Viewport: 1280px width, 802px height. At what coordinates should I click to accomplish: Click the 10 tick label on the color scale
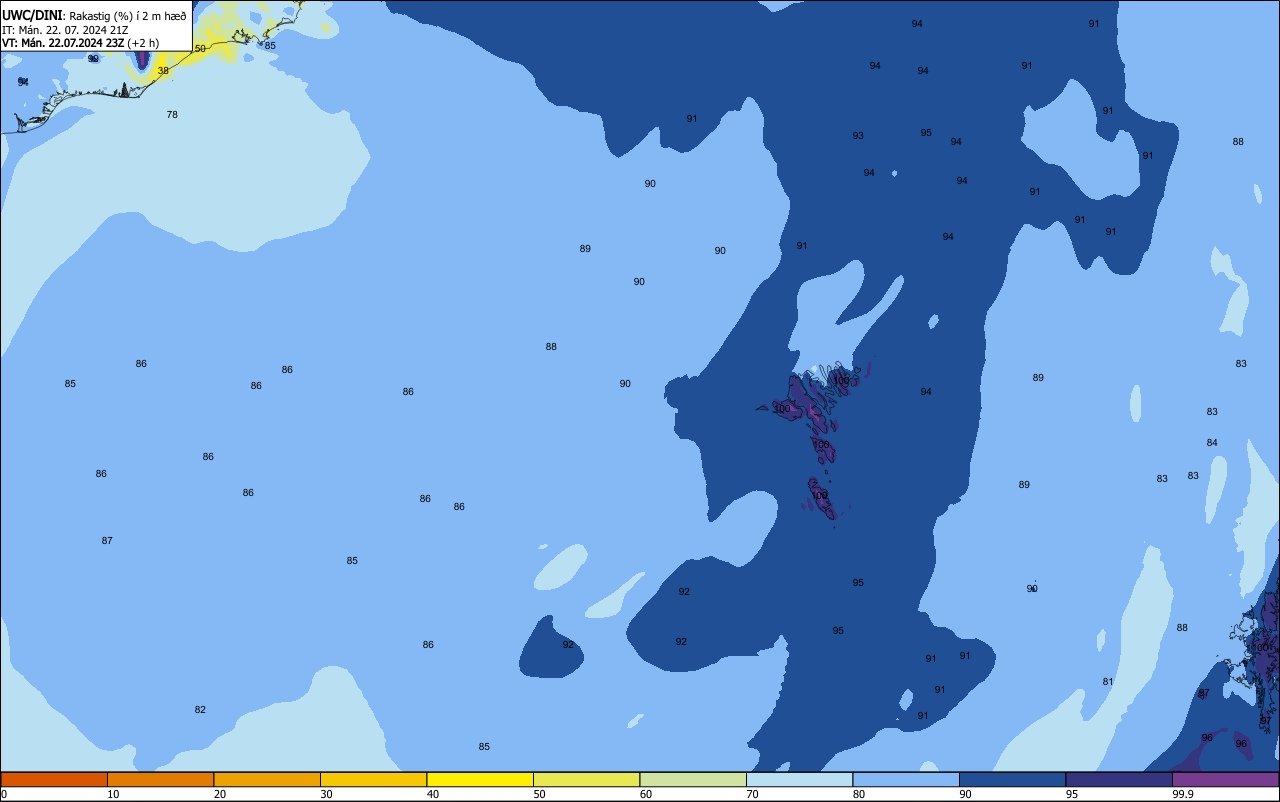click(x=113, y=794)
